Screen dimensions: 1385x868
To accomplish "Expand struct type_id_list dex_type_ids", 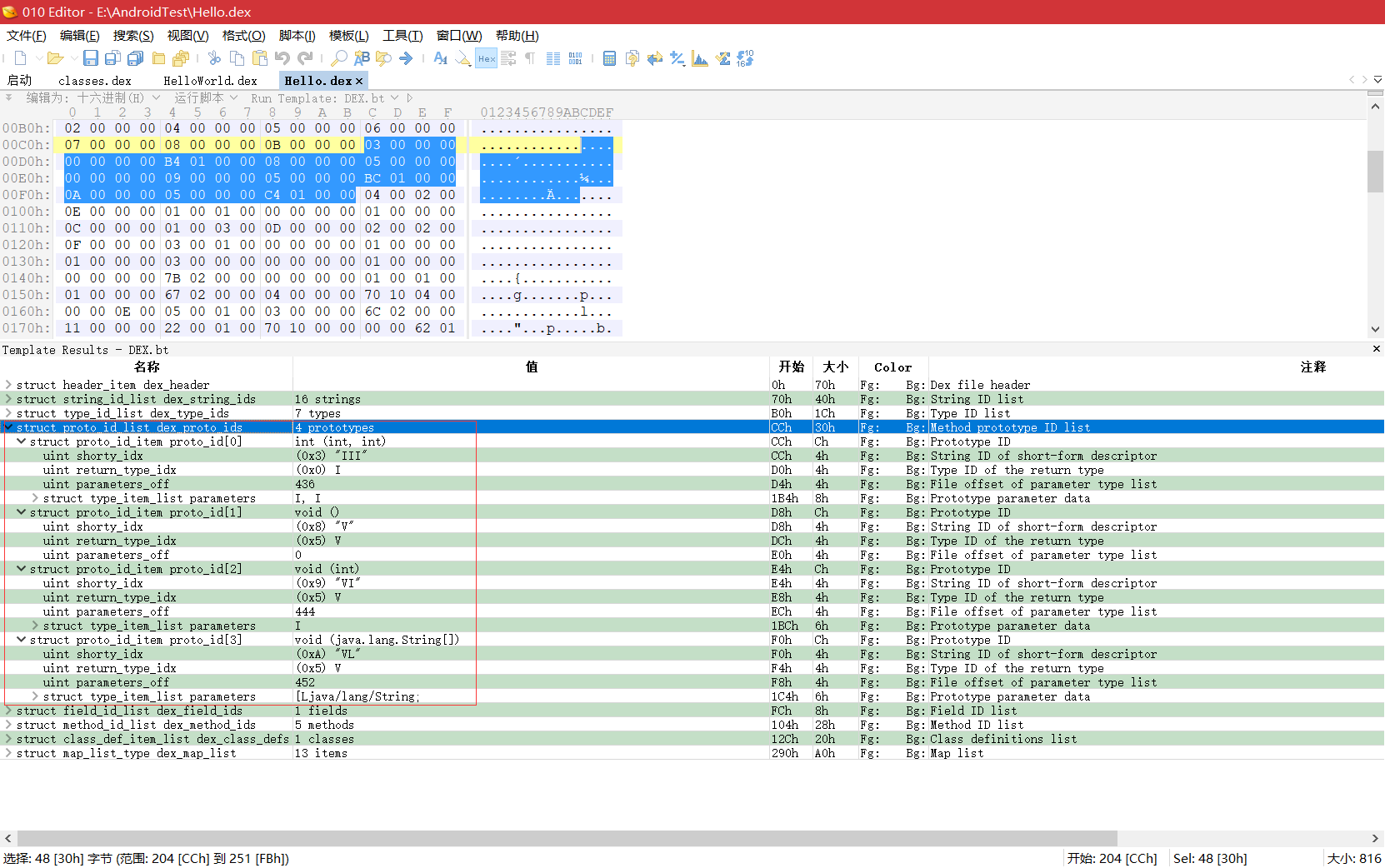I will (8, 413).
